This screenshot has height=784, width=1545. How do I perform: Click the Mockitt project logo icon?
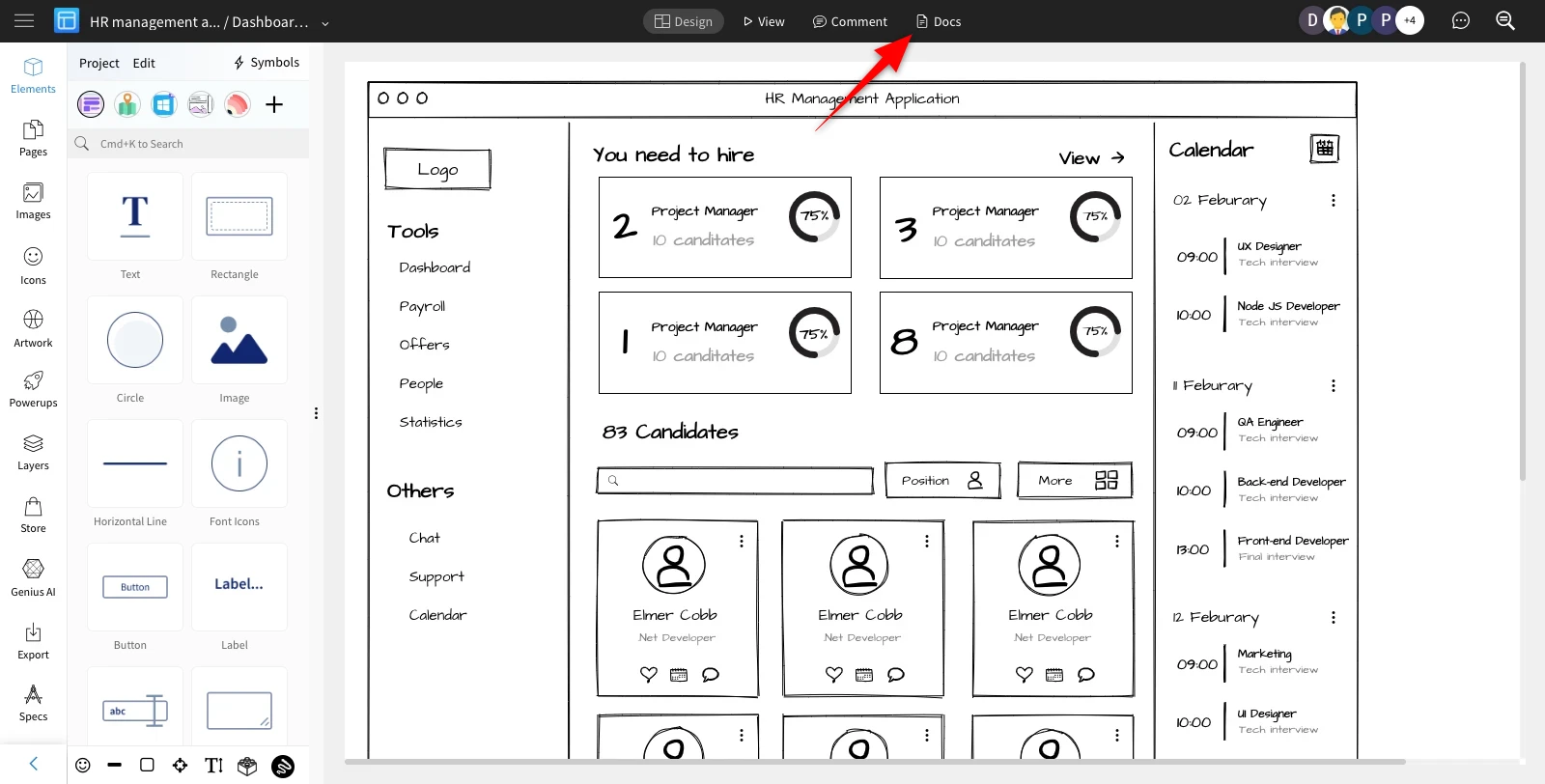(x=67, y=20)
